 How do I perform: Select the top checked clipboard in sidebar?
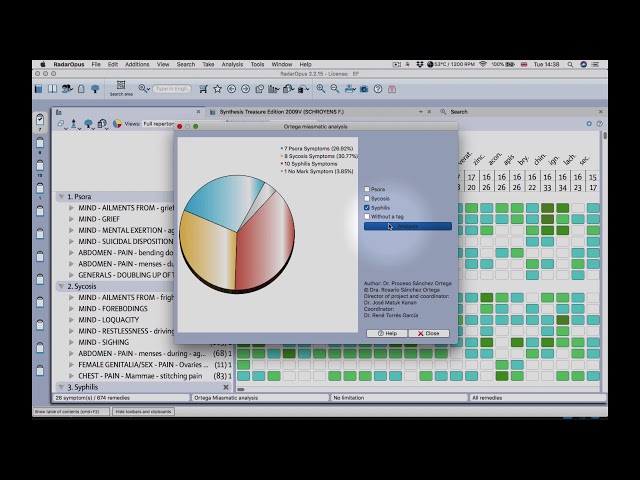pyautogui.click(x=40, y=120)
